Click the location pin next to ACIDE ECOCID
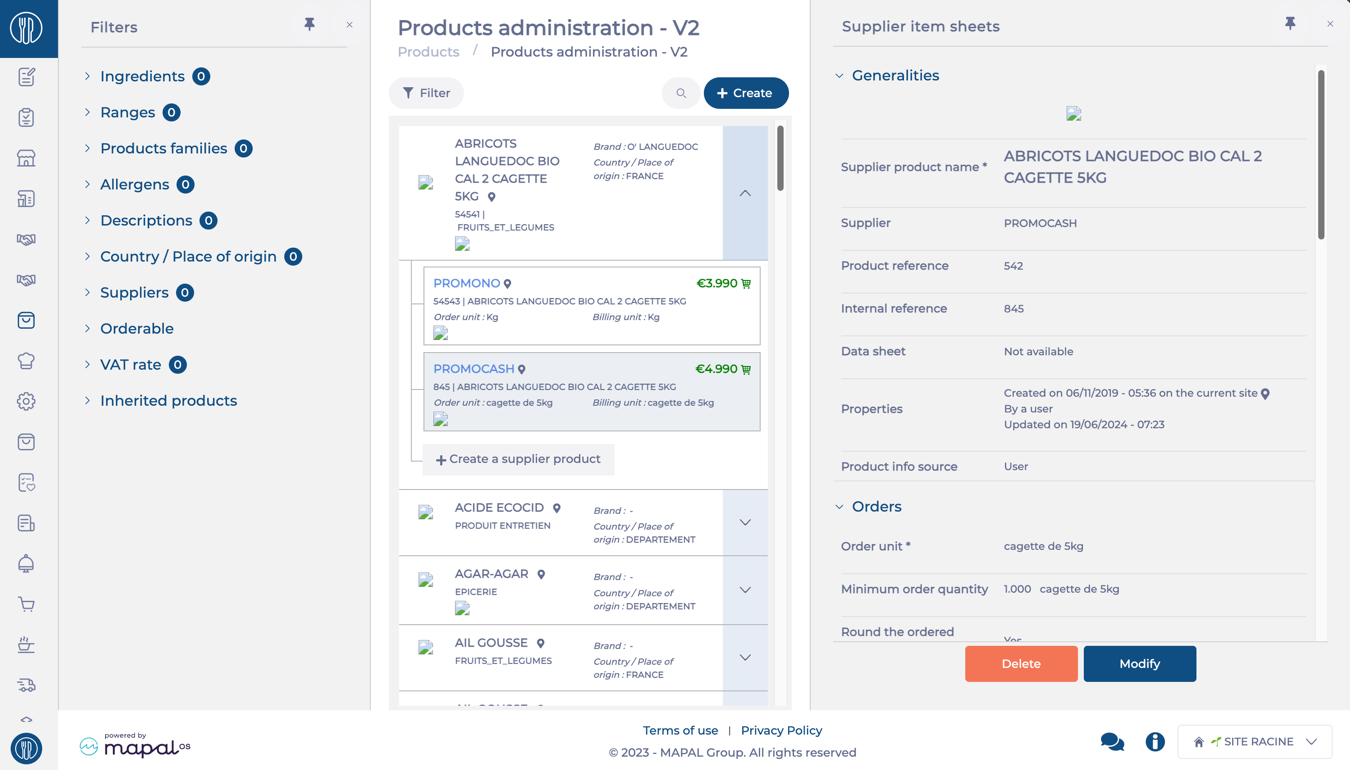 click(557, 509)
